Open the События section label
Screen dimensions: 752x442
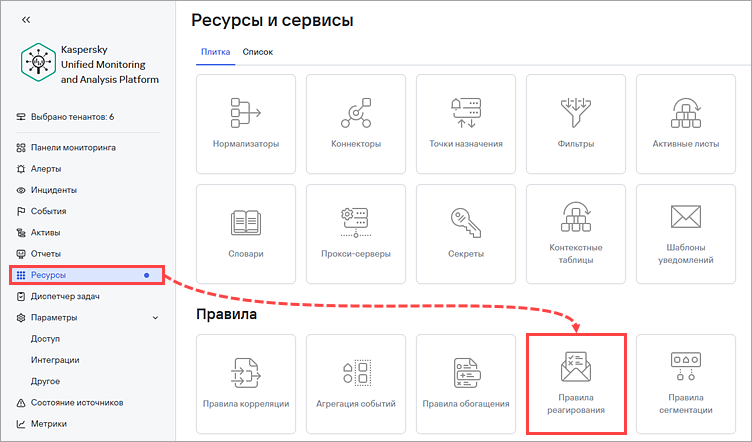[48, 211]
